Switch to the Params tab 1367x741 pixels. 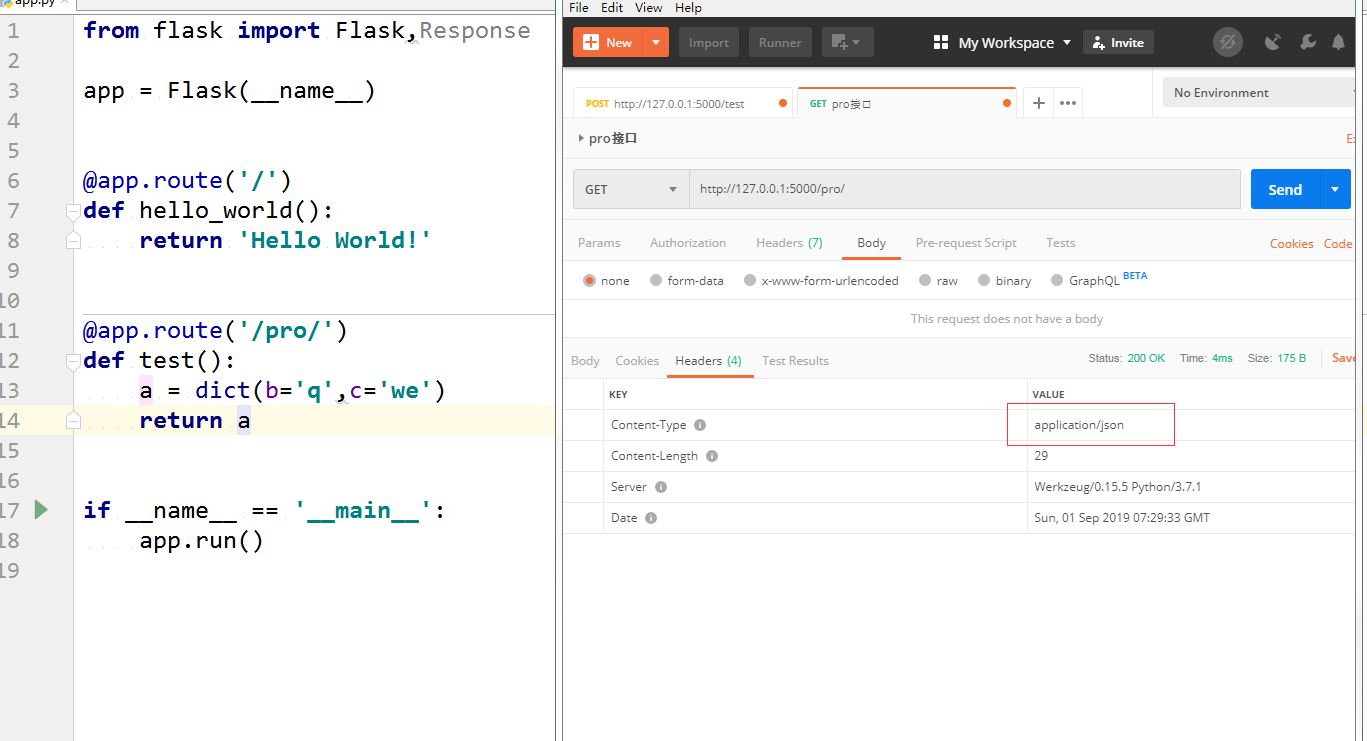coord(599,243)
